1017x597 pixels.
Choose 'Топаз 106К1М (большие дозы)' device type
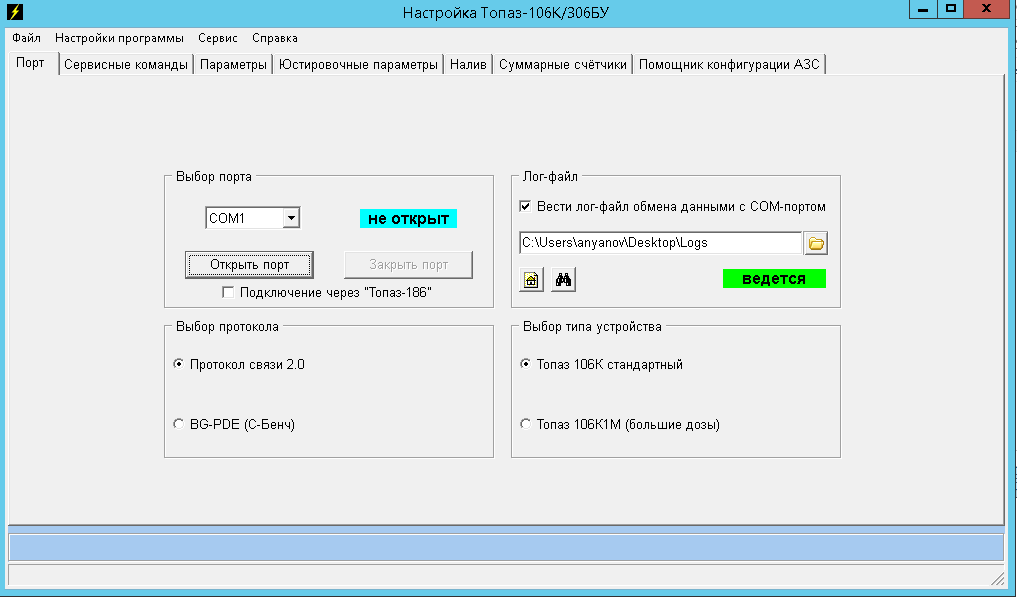[x=525, y=424]
